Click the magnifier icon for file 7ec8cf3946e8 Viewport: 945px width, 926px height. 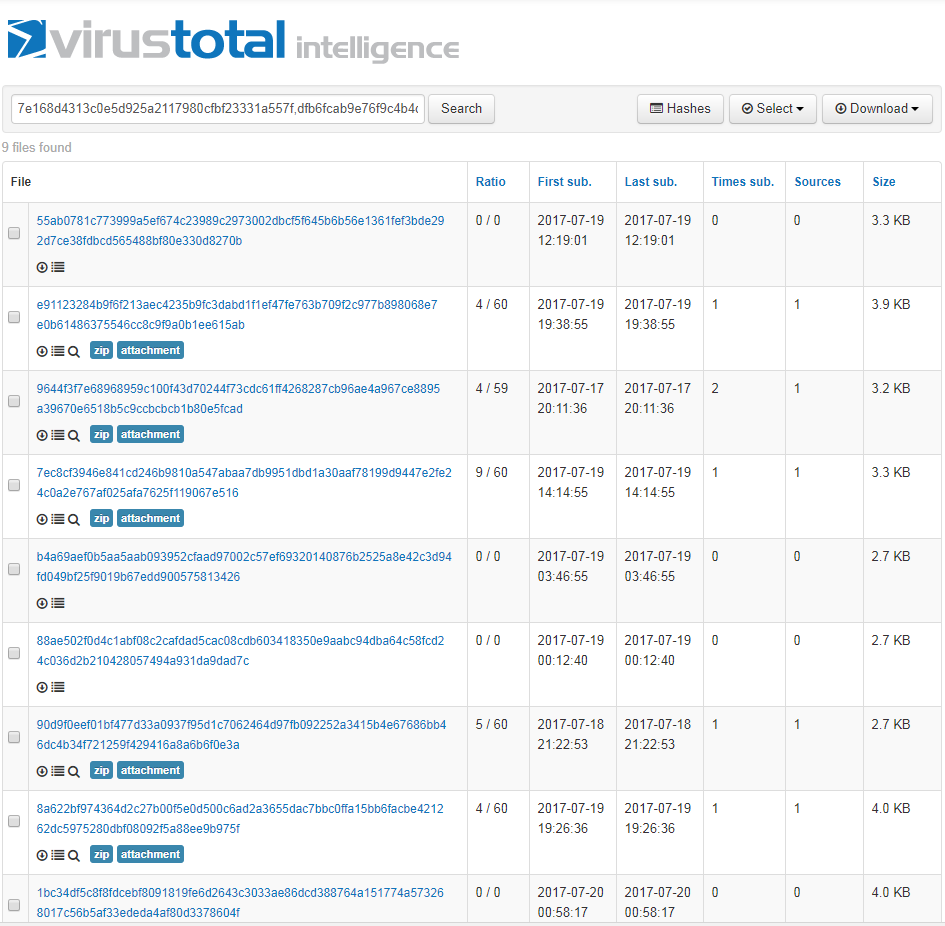(74, 520)
